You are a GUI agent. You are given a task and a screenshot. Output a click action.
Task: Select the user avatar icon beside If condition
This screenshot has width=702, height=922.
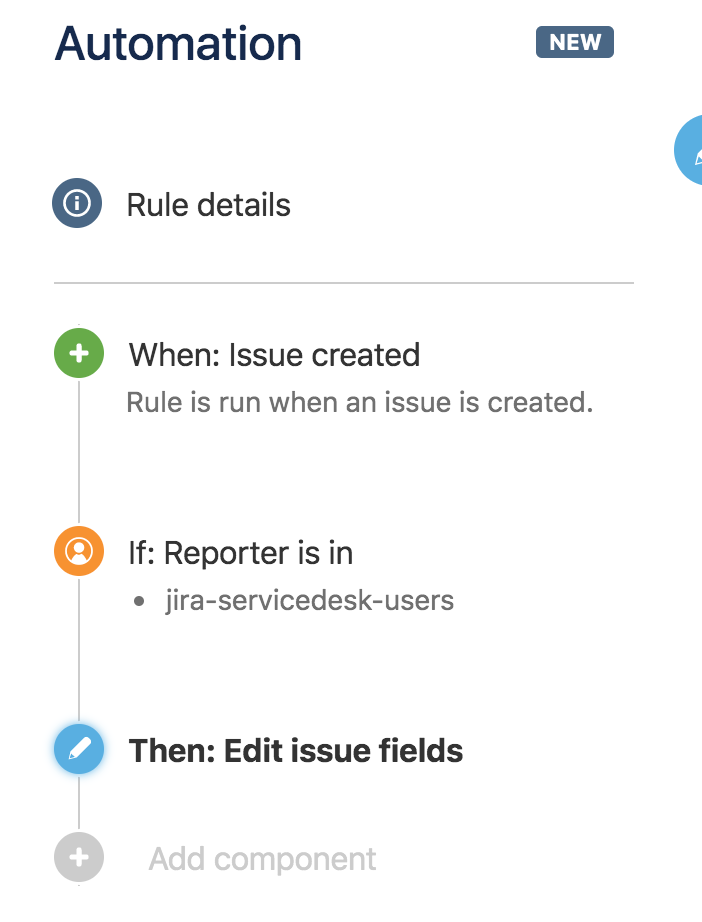77,552
